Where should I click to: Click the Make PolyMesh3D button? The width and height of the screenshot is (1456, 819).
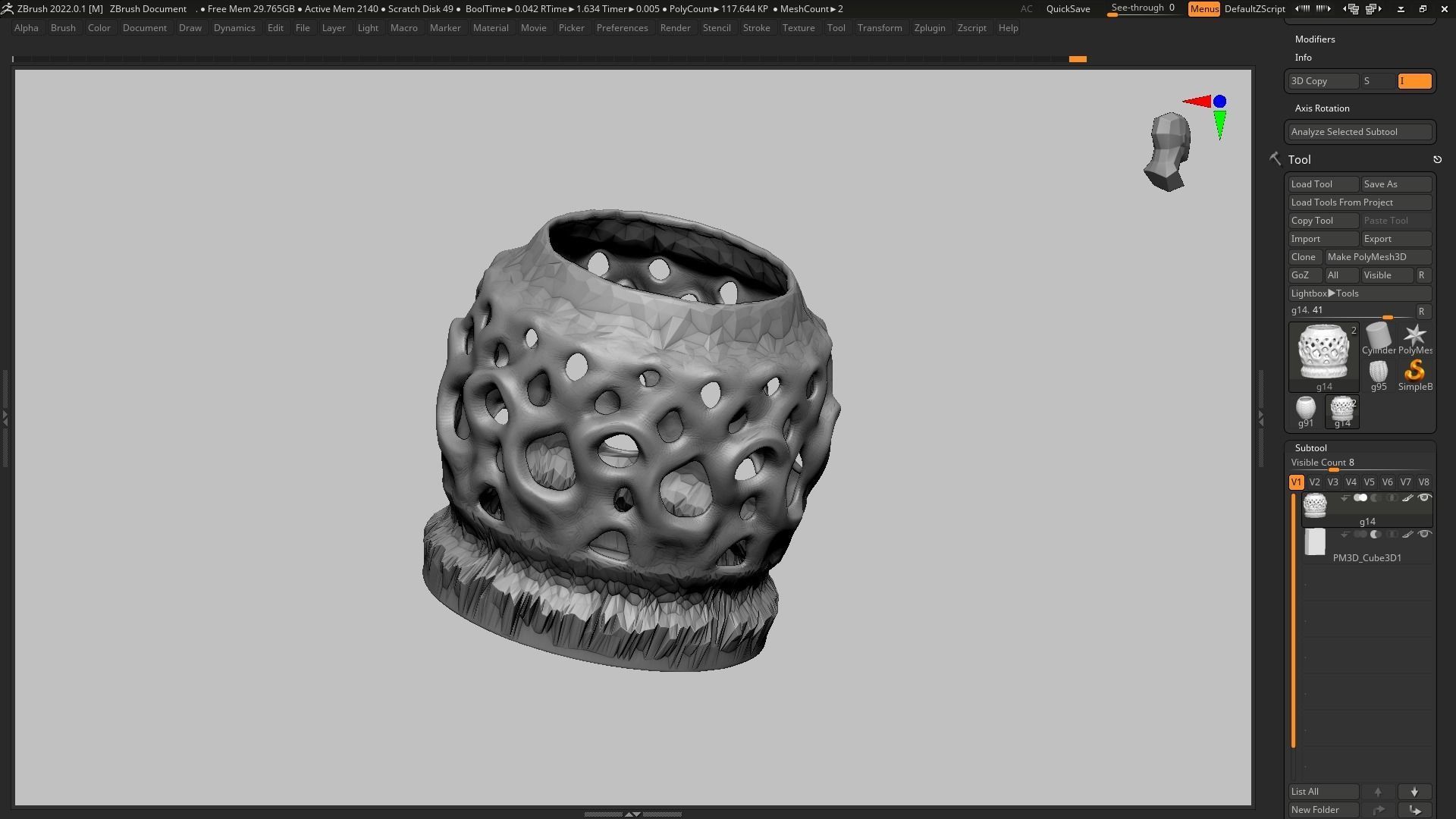click(1377, 257)
